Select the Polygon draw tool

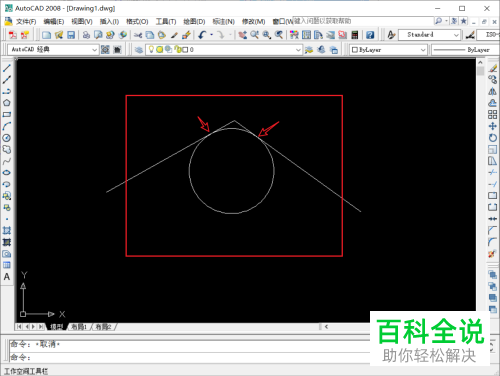[7, 103]
